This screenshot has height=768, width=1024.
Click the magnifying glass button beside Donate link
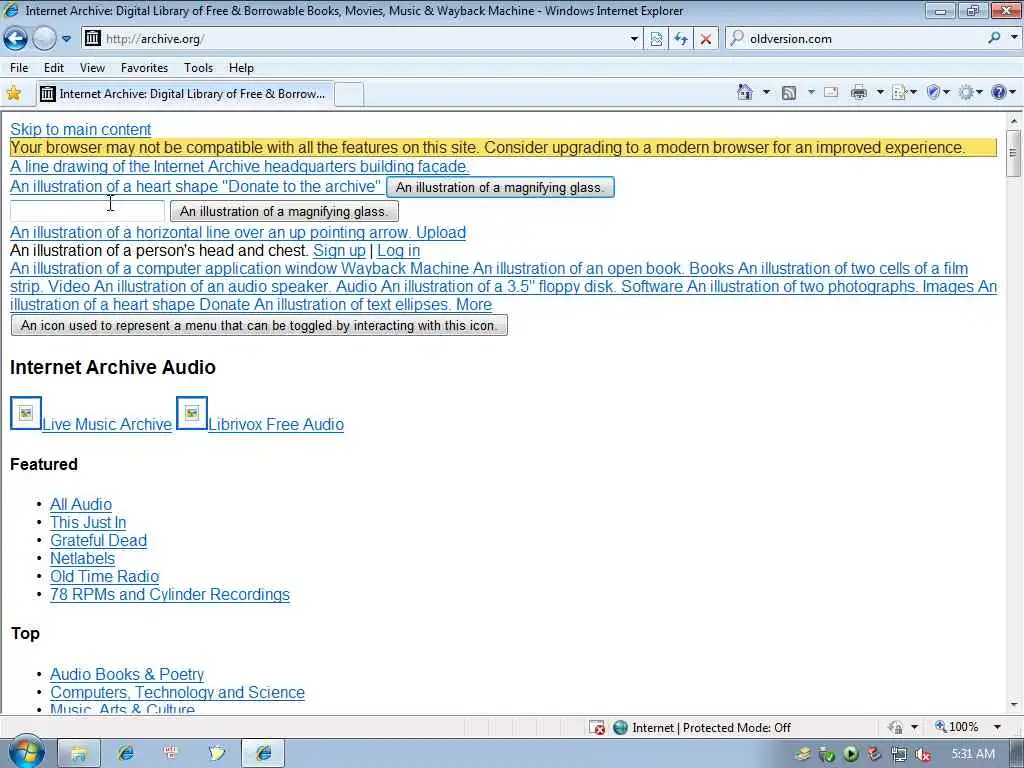500,187
